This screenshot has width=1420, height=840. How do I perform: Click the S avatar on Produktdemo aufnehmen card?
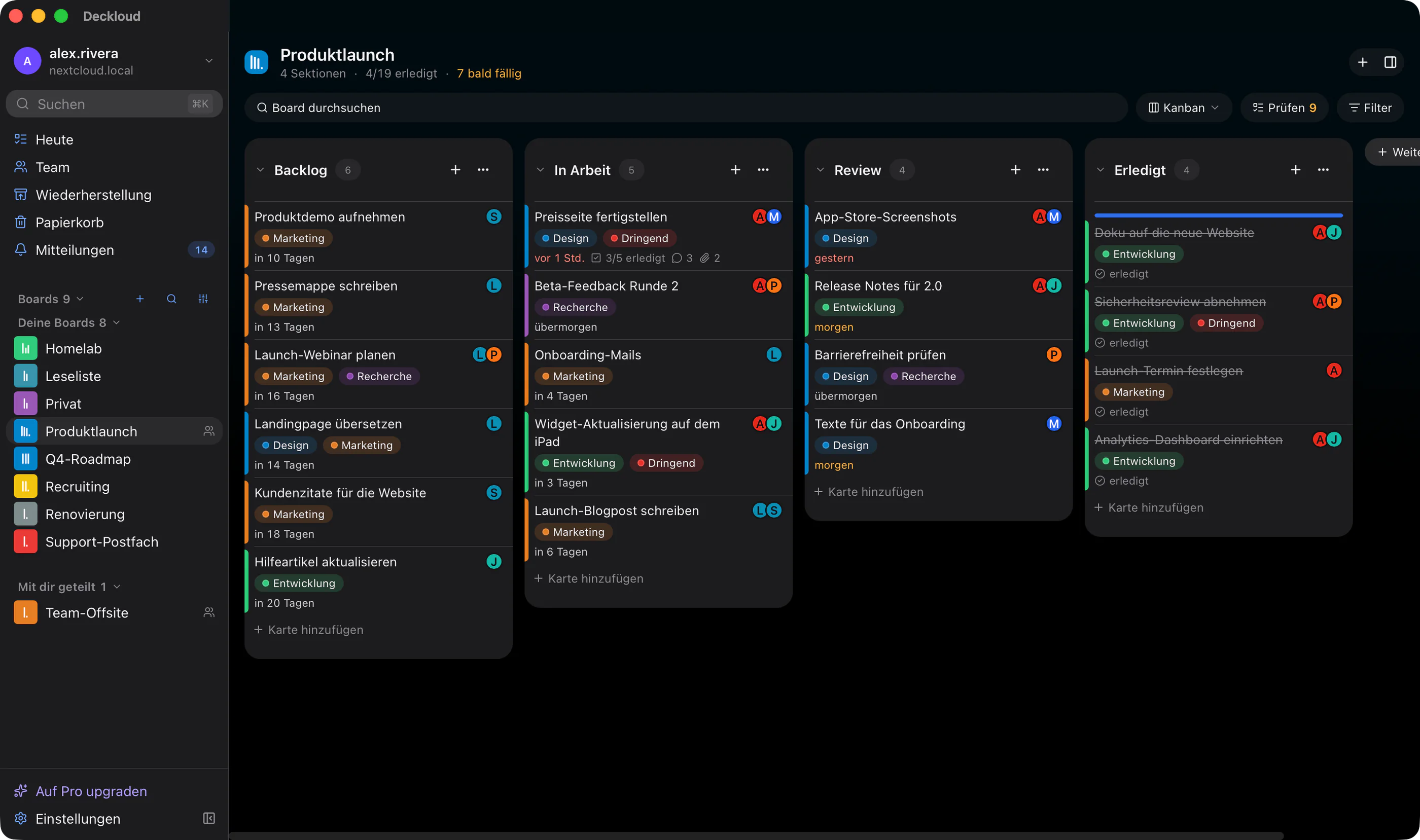point(494,217)
